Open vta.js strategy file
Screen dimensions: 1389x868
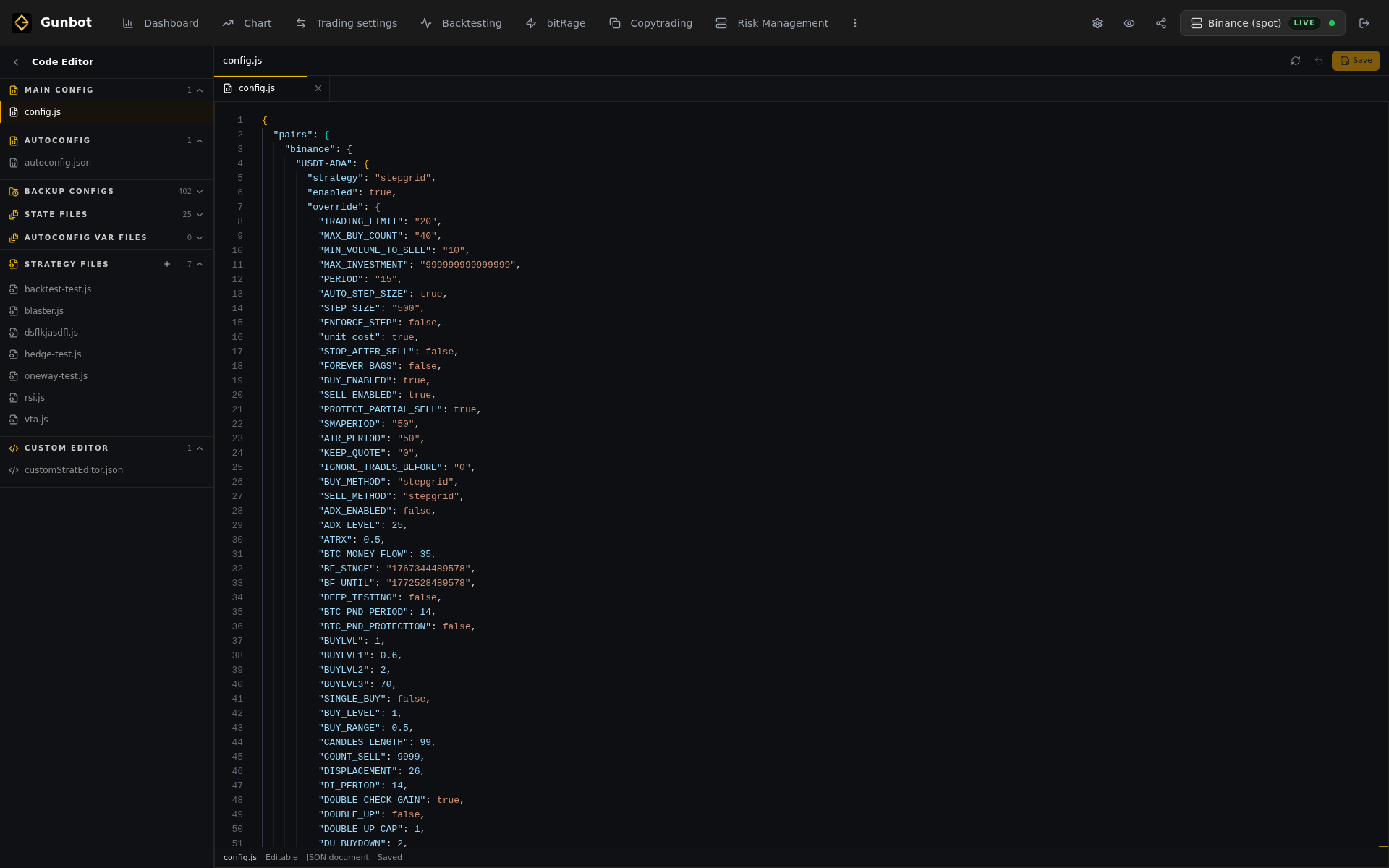coord(107,420)
